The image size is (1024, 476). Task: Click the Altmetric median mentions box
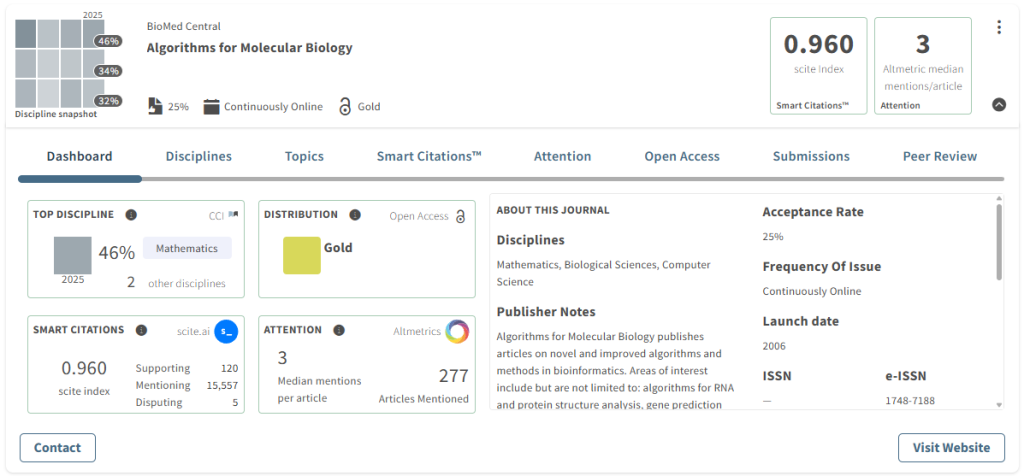[x=923, y=65]
